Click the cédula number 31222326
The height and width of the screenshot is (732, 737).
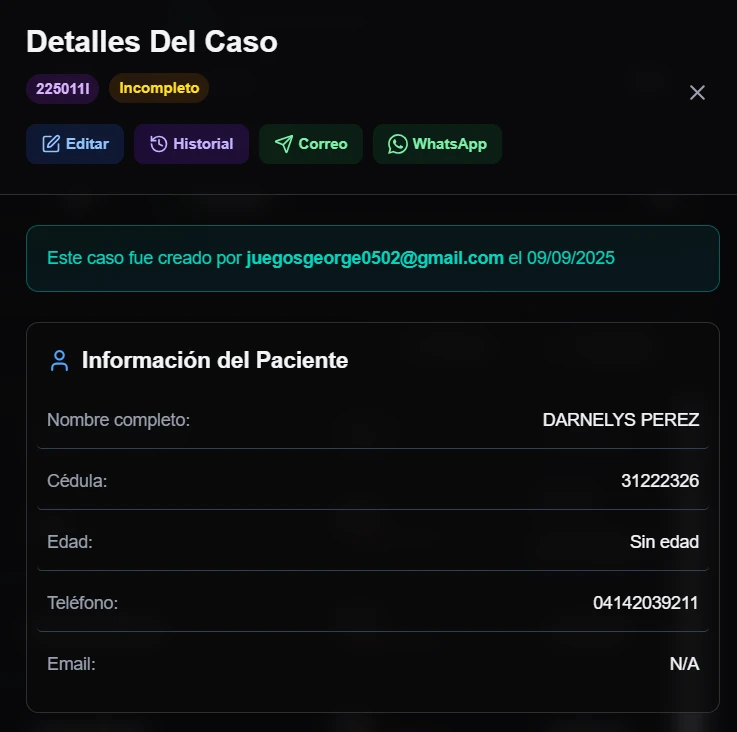tap(659, 481)
